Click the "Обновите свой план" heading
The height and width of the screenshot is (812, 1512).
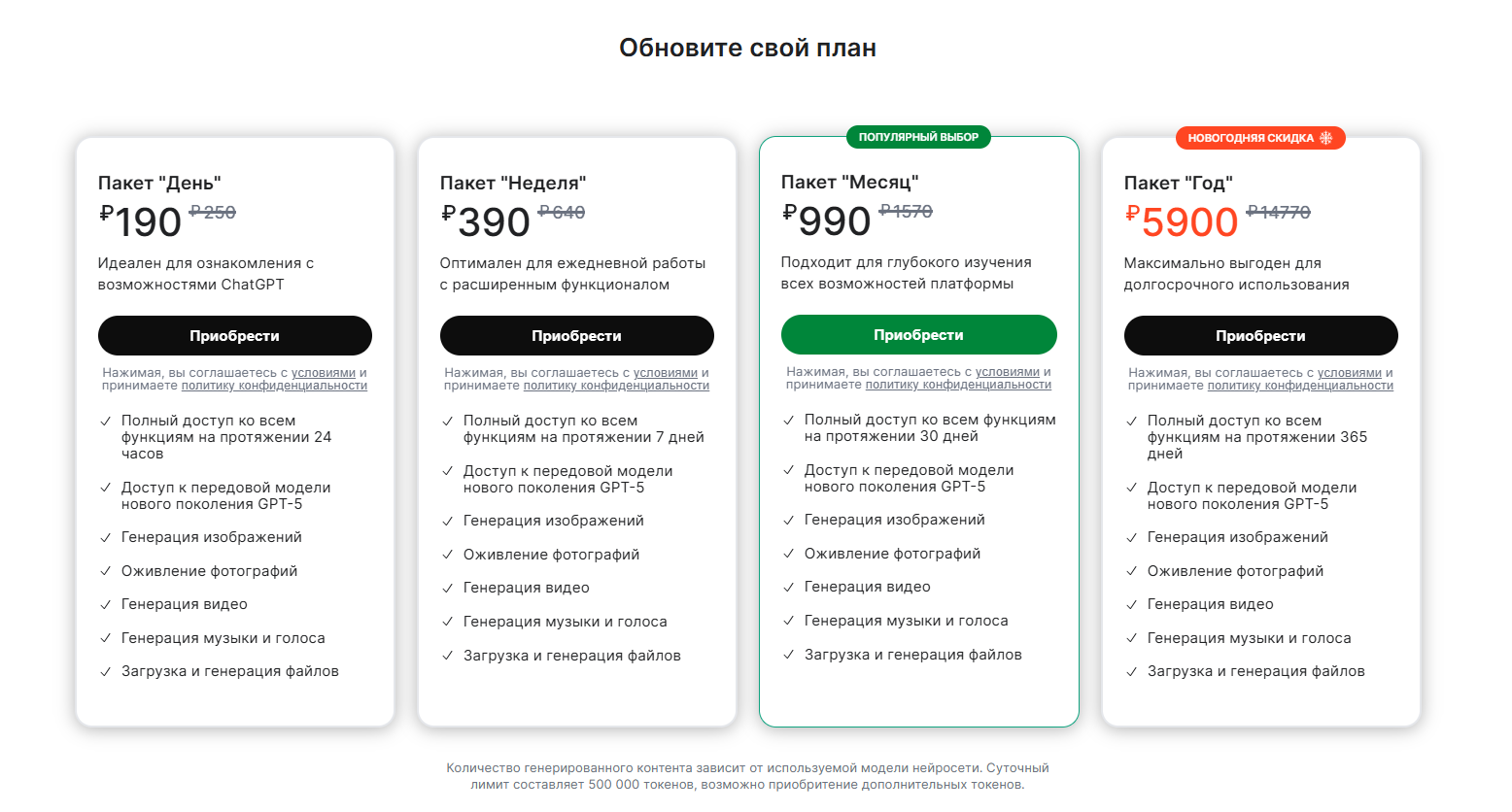(747, 46)
